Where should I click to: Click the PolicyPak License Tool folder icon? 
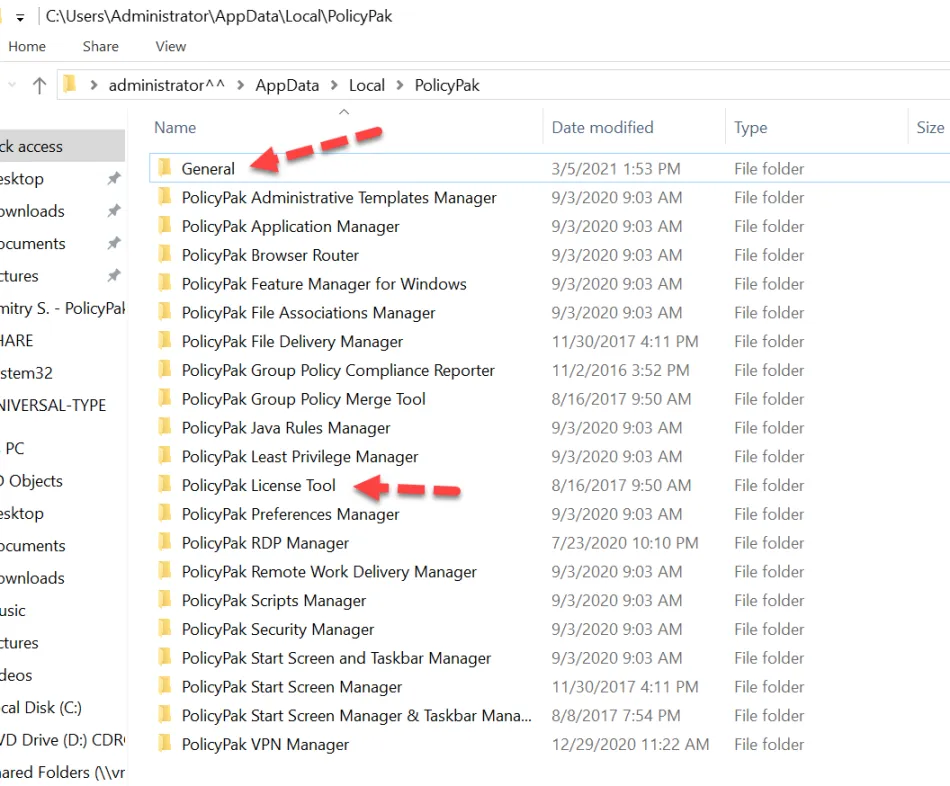[x=165, y=485]
